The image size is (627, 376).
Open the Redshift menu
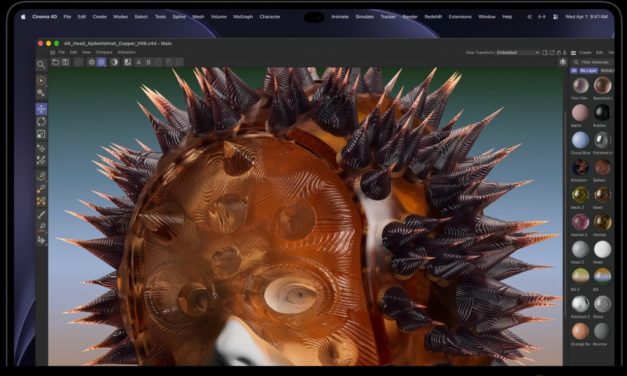click(433, 17)
